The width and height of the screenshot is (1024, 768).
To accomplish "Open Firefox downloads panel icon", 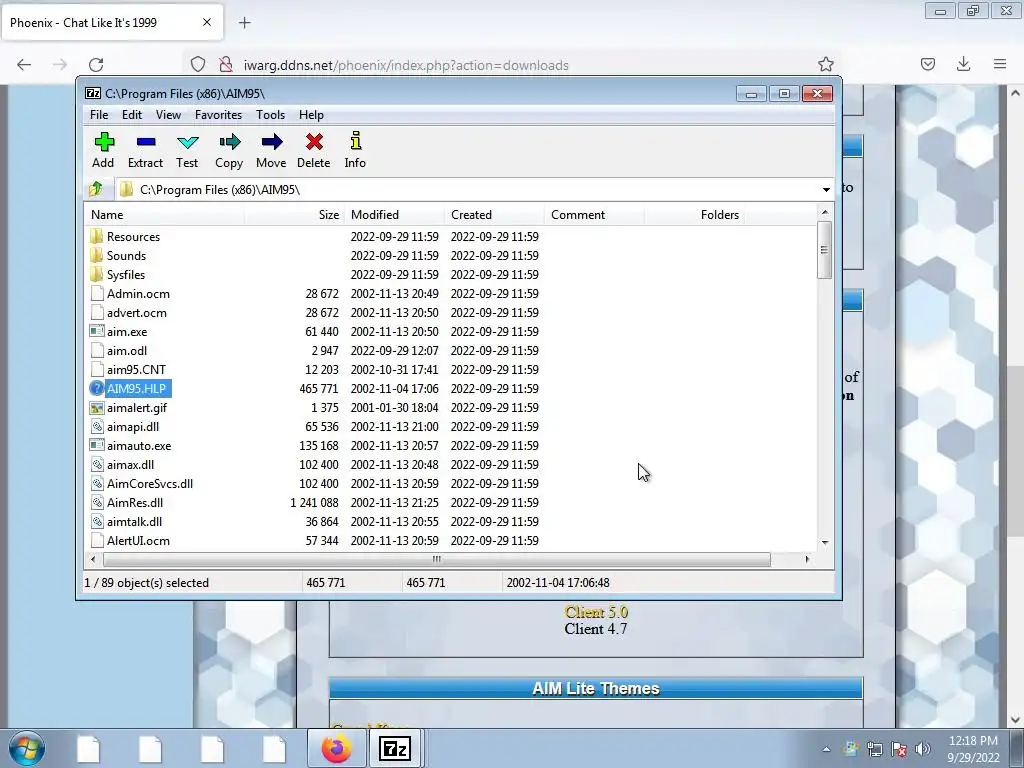I will coord(963,64).
